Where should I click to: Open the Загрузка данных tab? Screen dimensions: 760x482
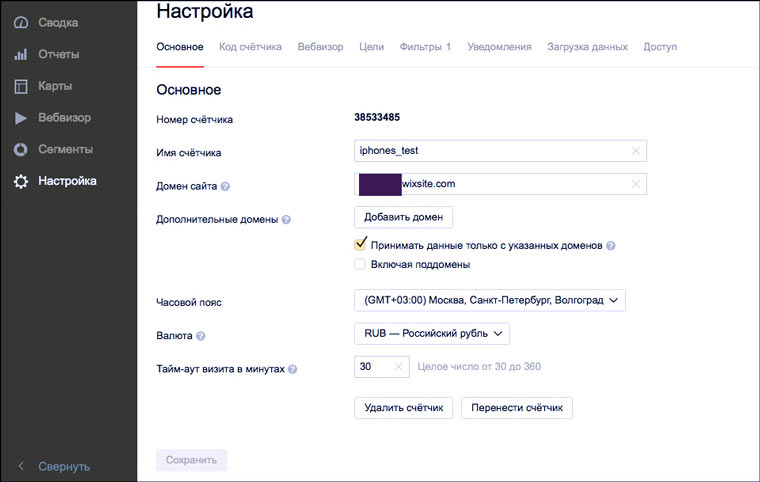(x=587, y=47)
